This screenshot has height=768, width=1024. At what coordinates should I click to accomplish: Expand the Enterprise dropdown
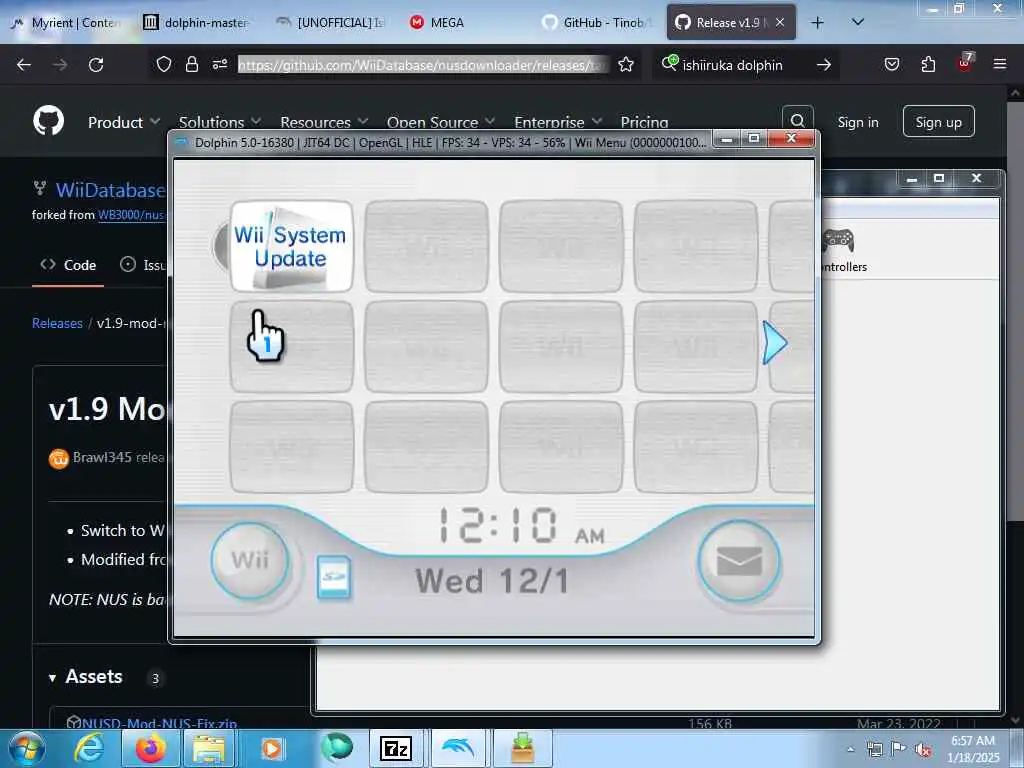(558, 122)
